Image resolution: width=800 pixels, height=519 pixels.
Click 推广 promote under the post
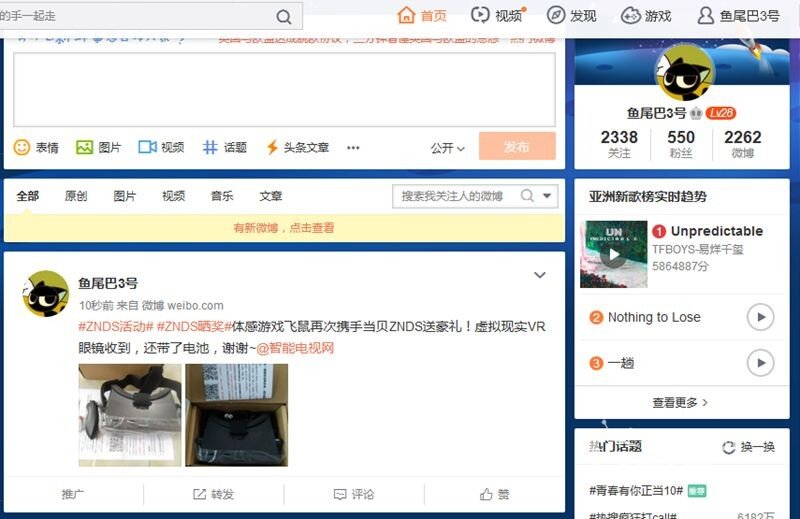point(73,494)
